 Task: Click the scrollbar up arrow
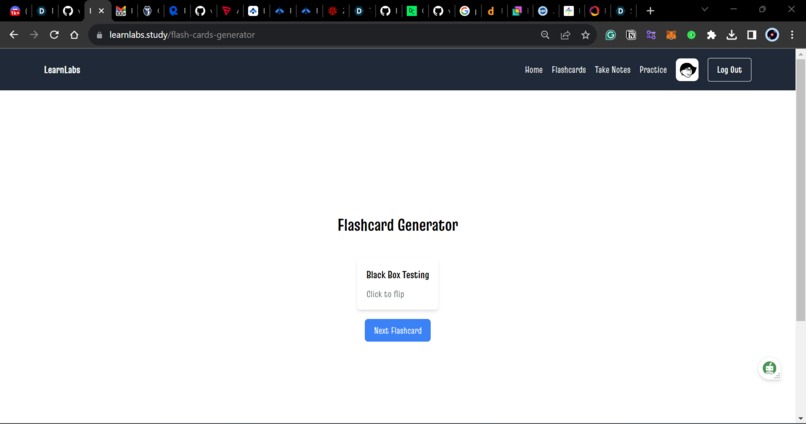point(800,53)
